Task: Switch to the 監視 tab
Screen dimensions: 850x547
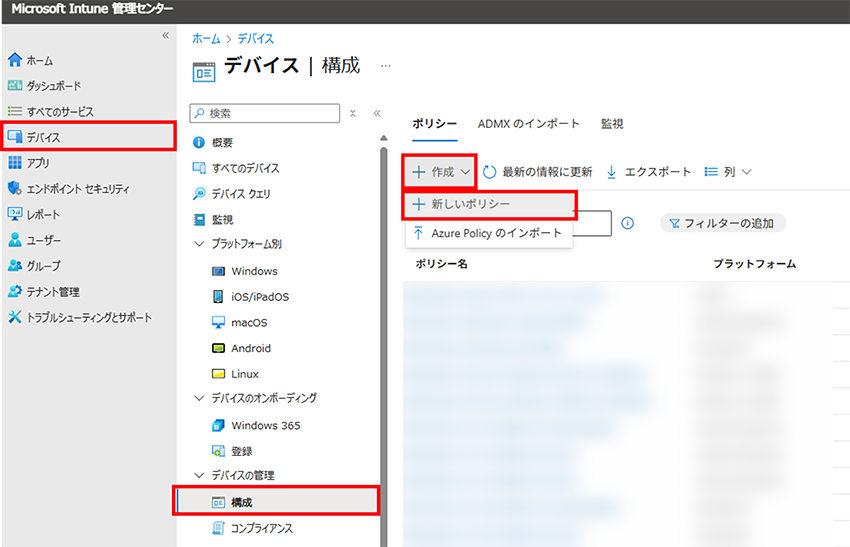Action: [x=612, y=124]
